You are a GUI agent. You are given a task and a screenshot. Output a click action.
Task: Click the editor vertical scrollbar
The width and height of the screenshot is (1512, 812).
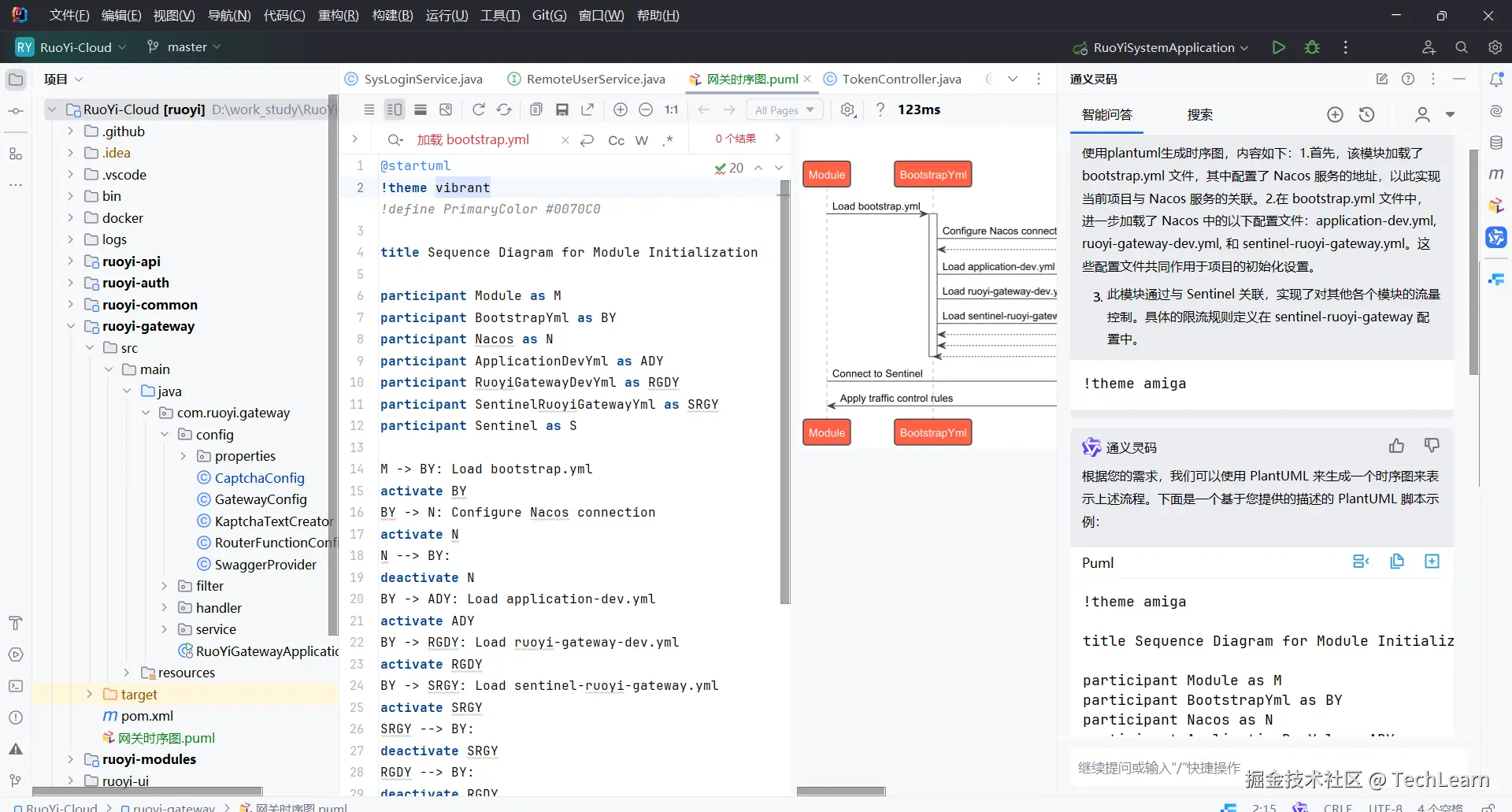point(784,391)
